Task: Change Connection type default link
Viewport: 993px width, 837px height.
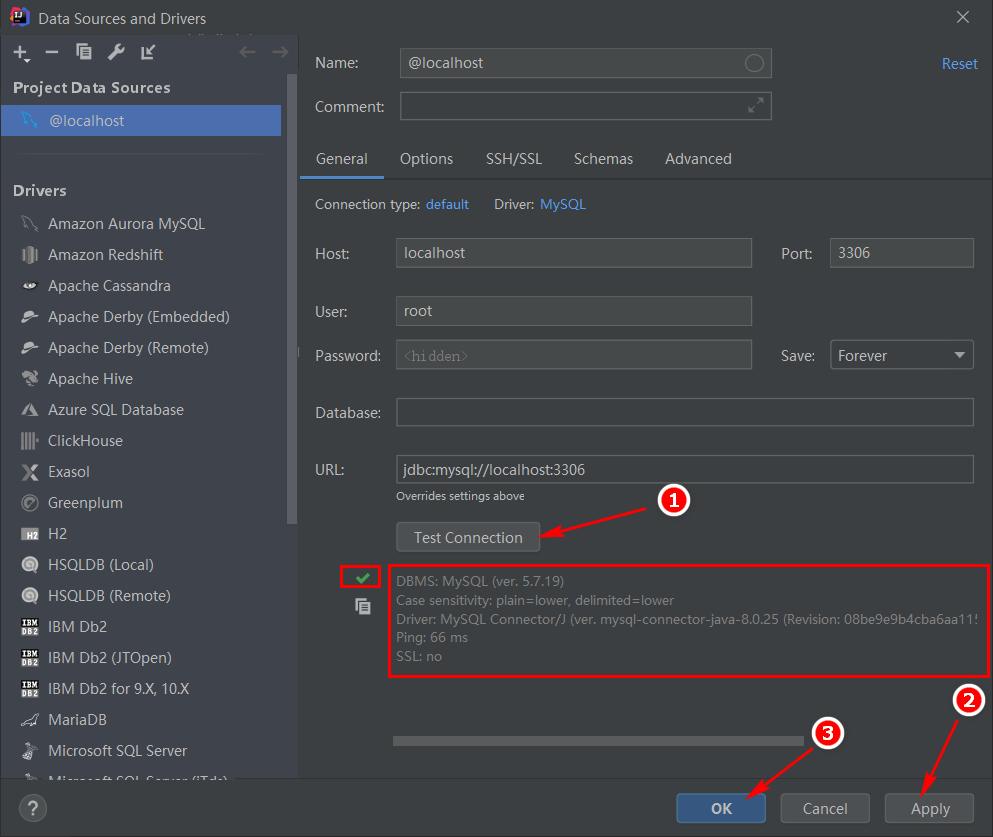Action: 447,205
